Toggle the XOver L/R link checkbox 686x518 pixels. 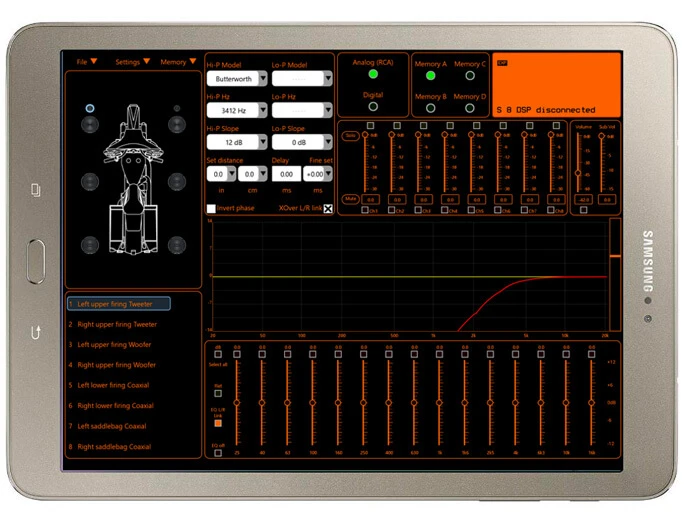[x=327, y=208]
